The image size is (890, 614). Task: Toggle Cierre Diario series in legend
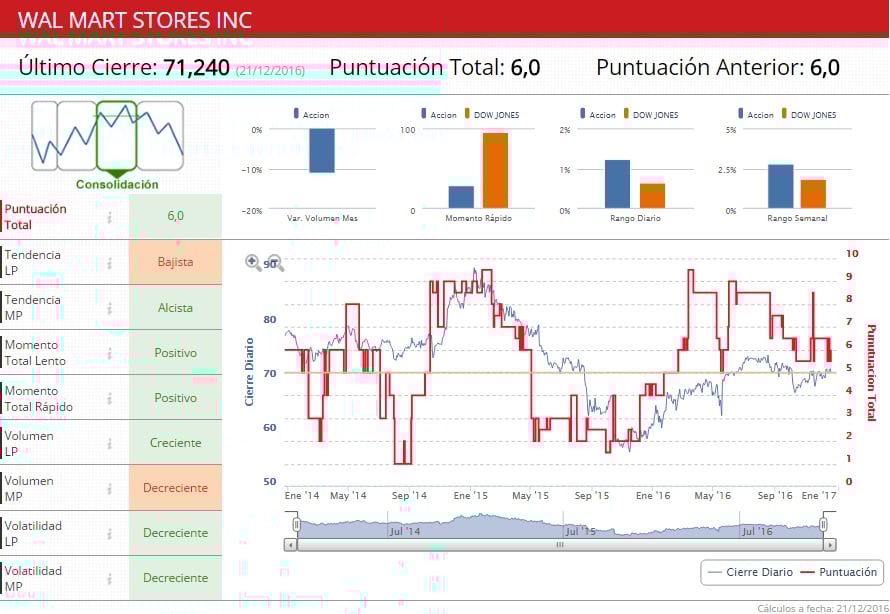point(750,572)
